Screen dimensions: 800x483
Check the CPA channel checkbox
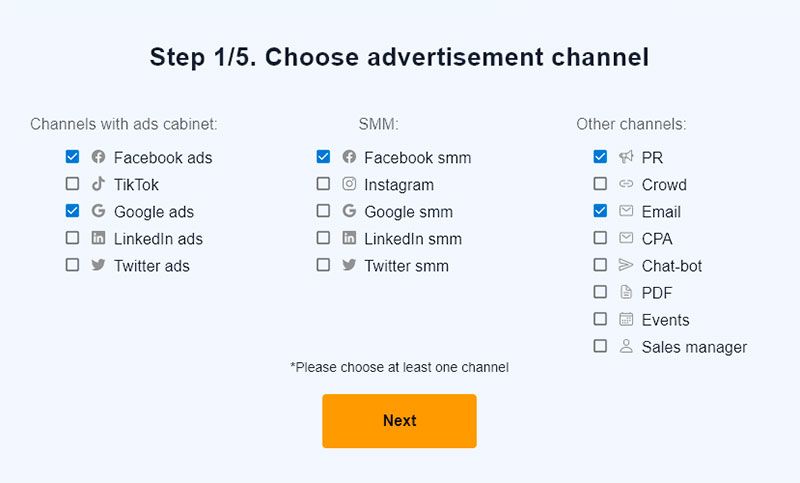(600, 238)
